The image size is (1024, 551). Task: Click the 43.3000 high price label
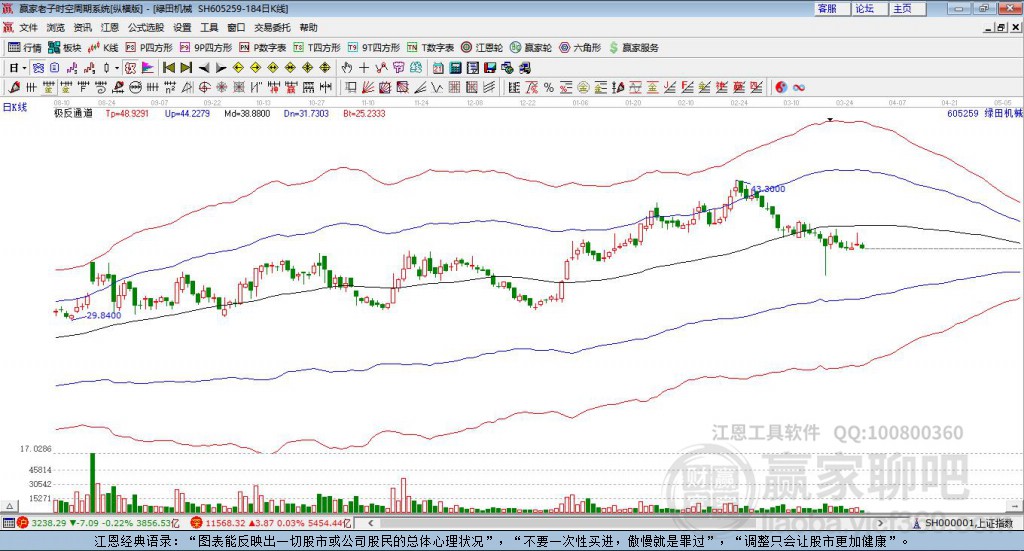click(x=768, y=189)
